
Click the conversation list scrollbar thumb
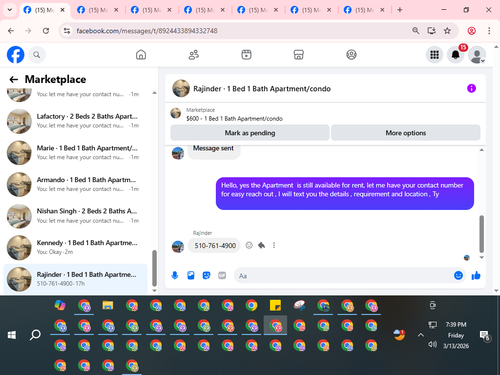154,268
